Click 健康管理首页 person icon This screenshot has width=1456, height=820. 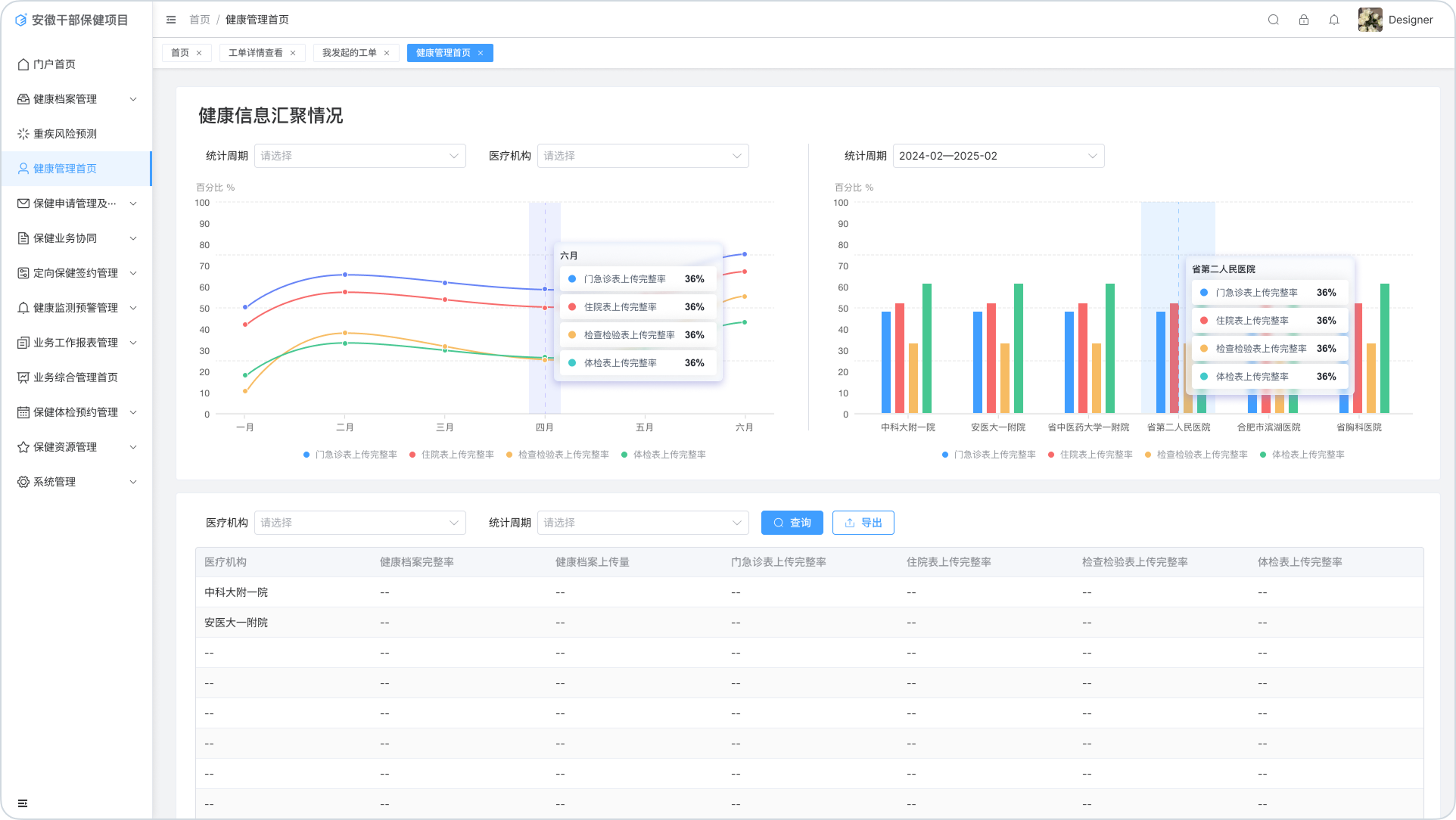(23, 169)
